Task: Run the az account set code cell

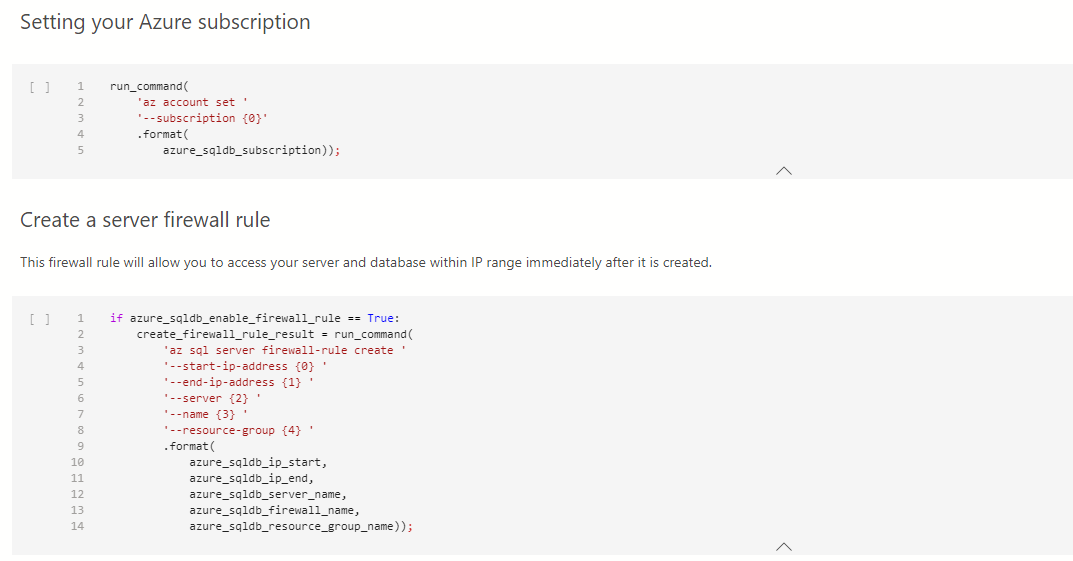Action: [x=39, y=87]
